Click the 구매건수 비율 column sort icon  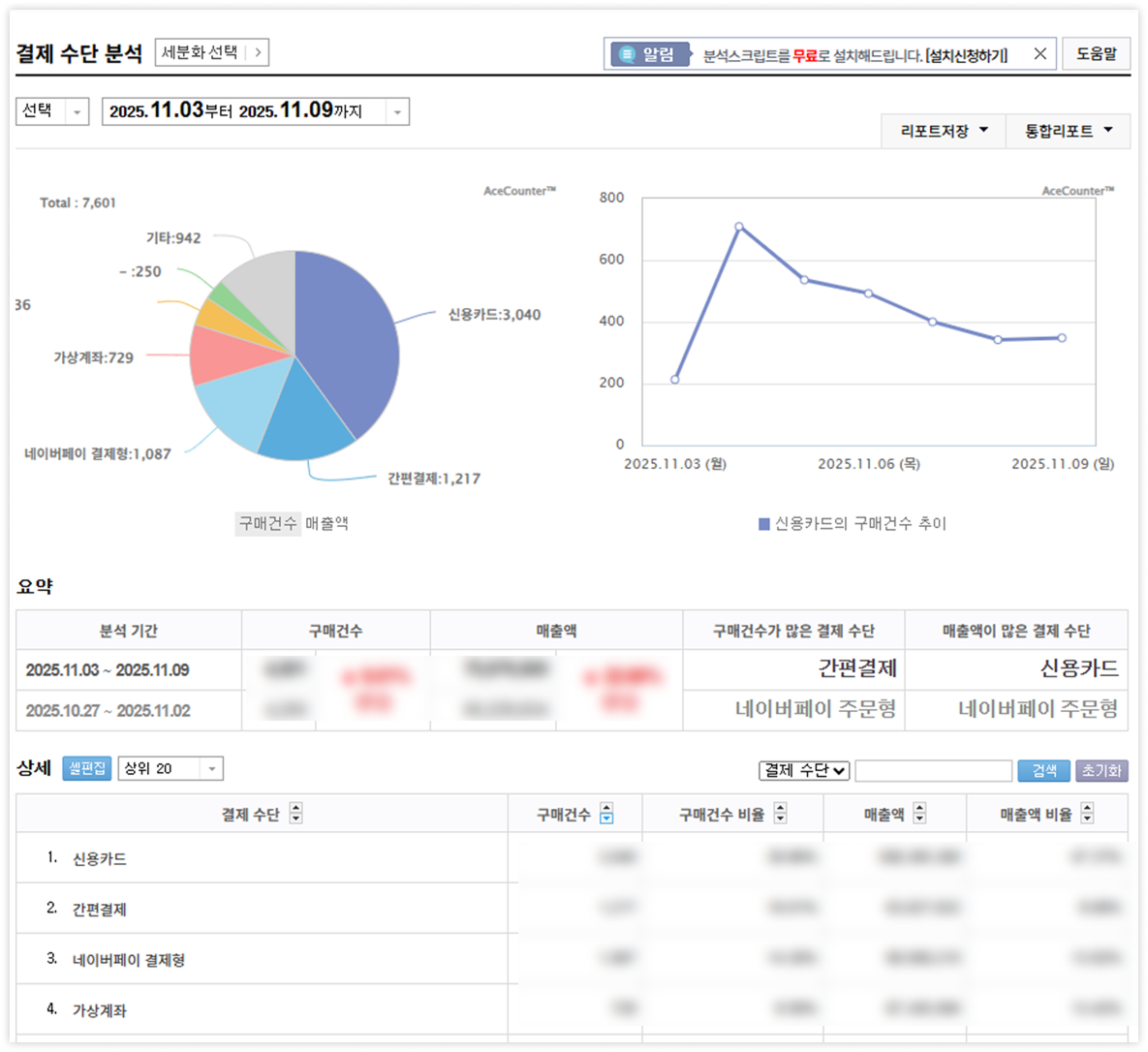tap(781, 814)
